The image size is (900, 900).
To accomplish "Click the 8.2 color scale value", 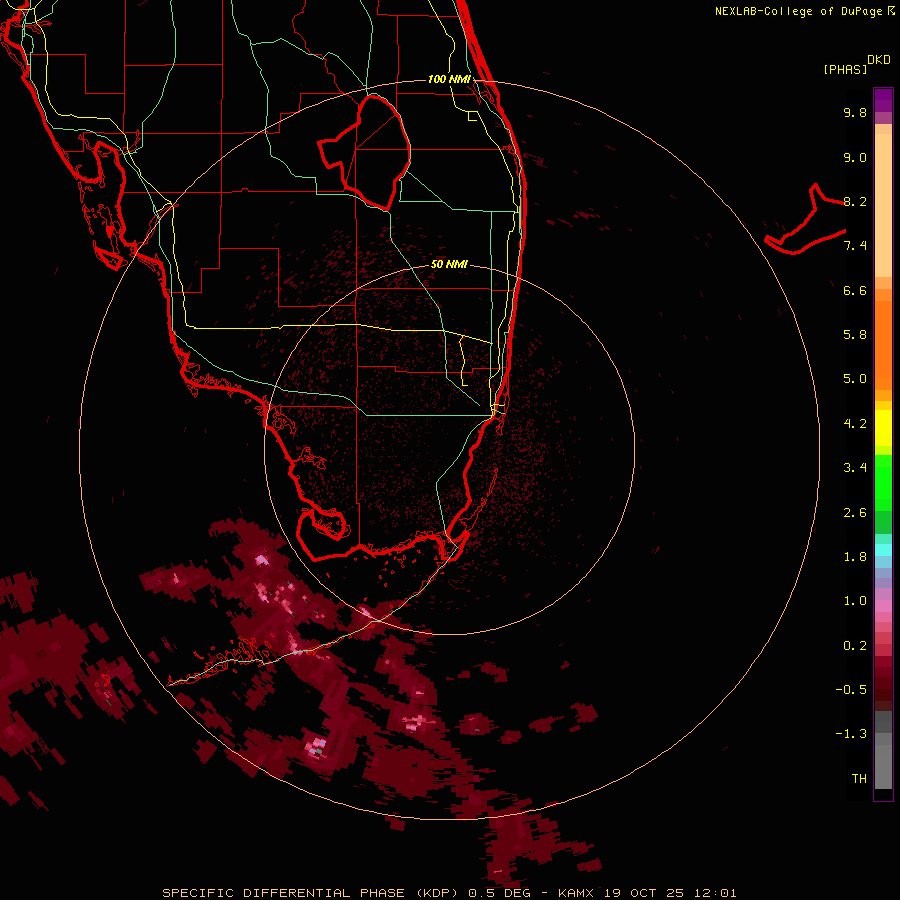I will pyautogui.click(x=855, y=201).
